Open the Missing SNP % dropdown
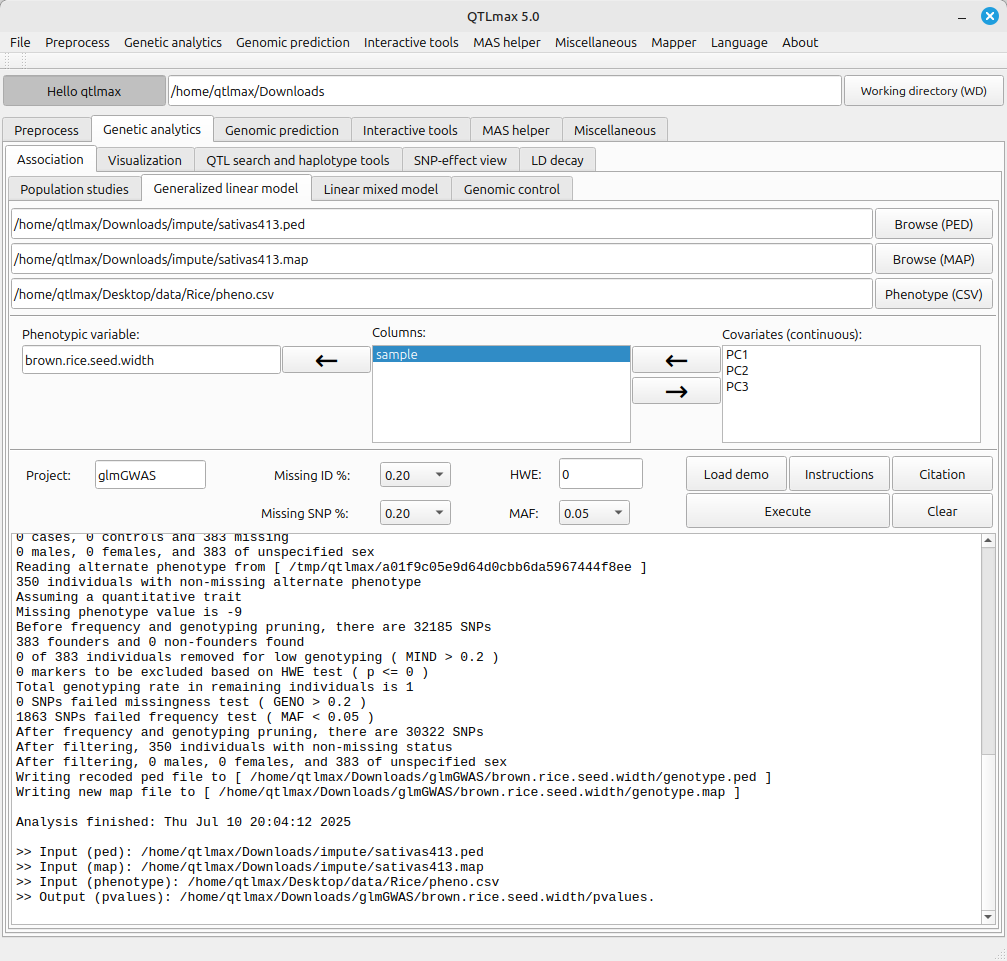 [415, 513]
